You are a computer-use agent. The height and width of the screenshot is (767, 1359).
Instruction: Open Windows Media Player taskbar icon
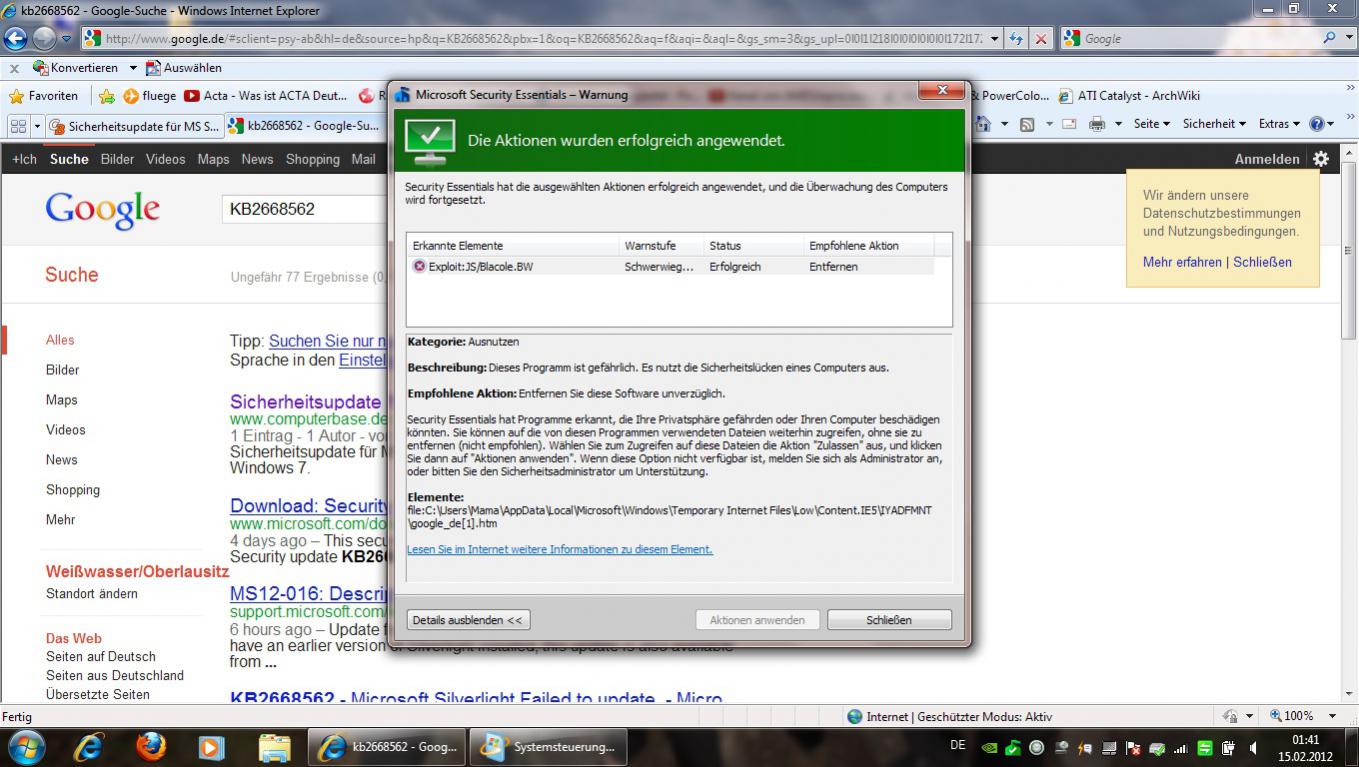[x=211, y=747]
